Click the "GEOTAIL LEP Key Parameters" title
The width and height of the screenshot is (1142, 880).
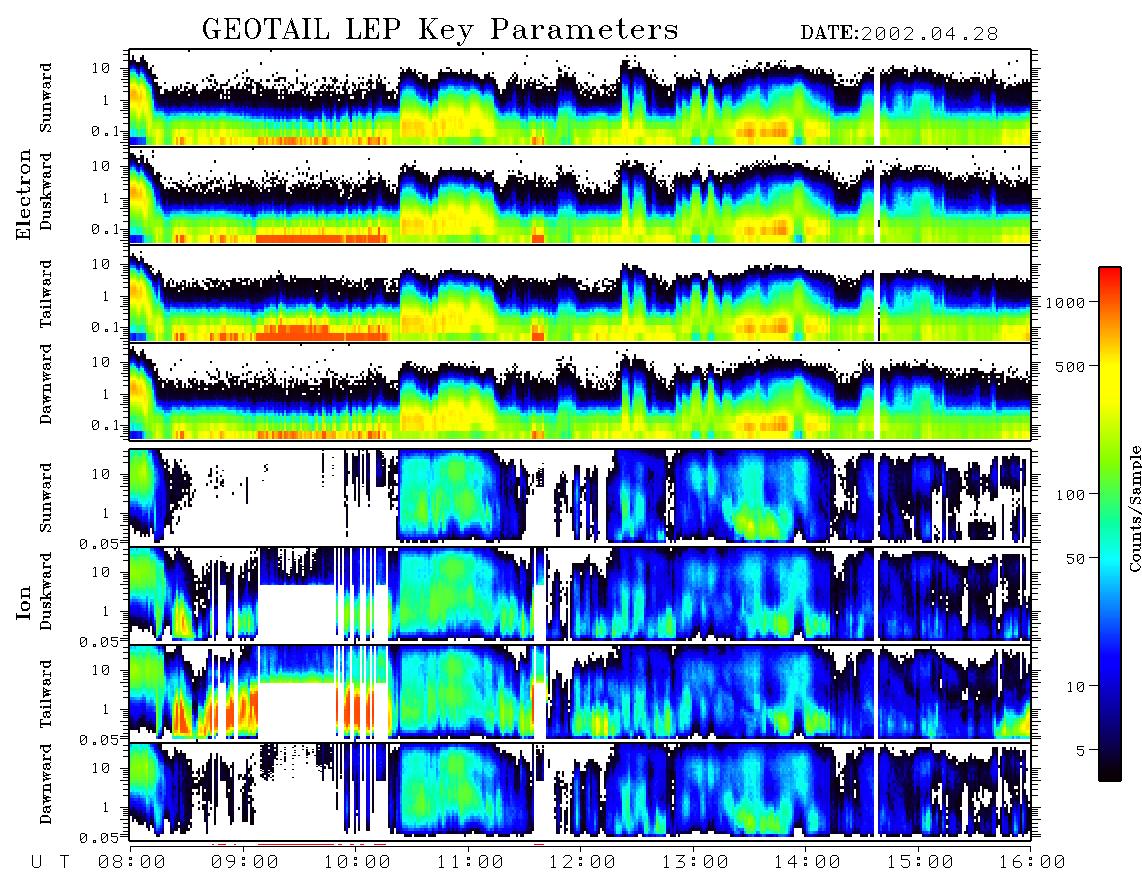pyautogui.click(x=440, y=30)
